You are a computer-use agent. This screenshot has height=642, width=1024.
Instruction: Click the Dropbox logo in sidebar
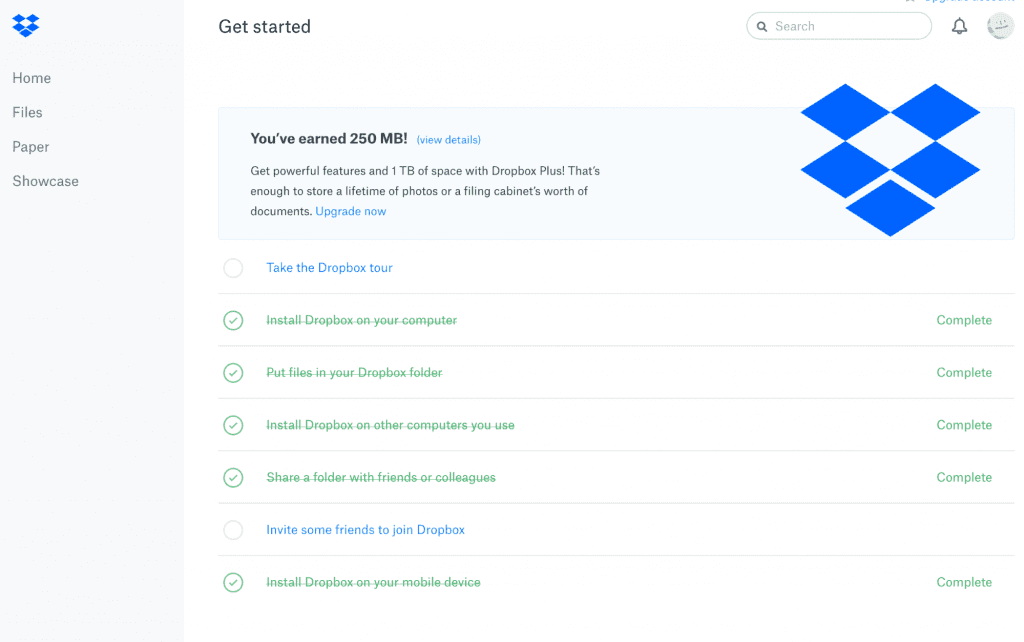(26, 25)
